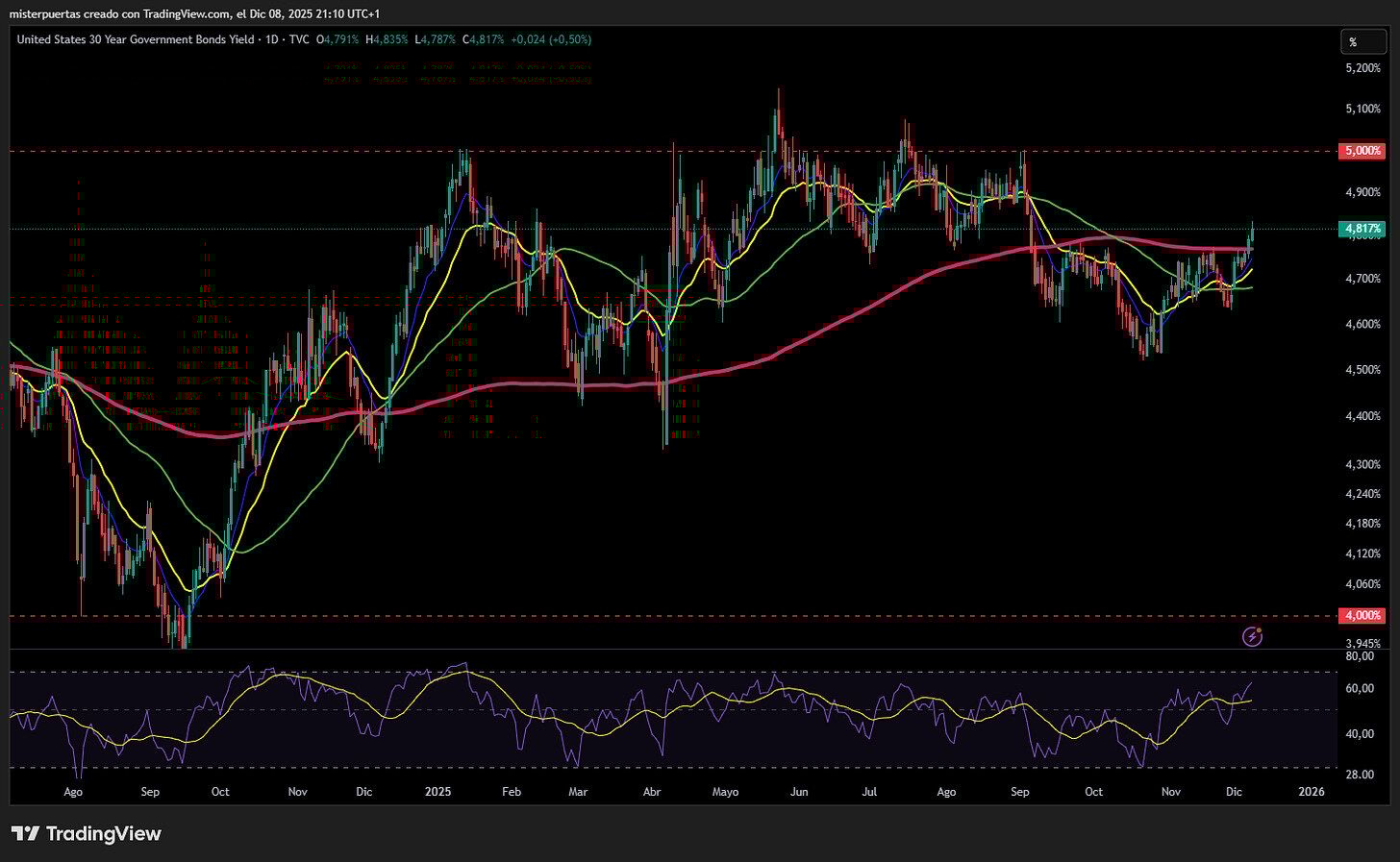Image resolution: width=1400 pixels, height=862 pixels.
Task: Click the purple lightning bolt event icon
Action: (x=1252, y=635)
